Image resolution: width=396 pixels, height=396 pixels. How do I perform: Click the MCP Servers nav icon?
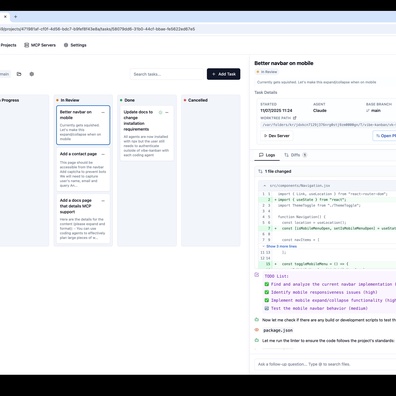(27, 45)
